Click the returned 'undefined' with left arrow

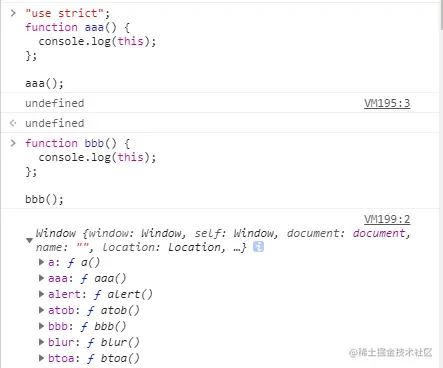click(x=55, y=123)
